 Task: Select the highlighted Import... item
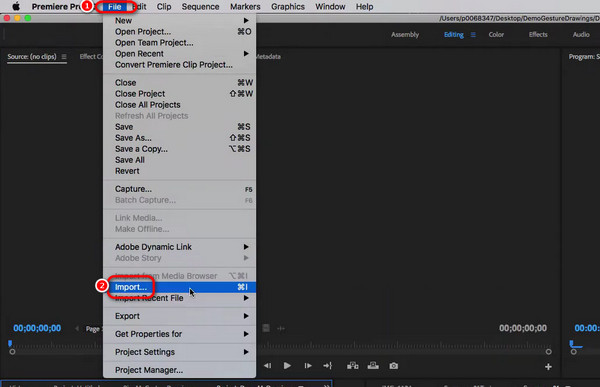pos(179,287)
